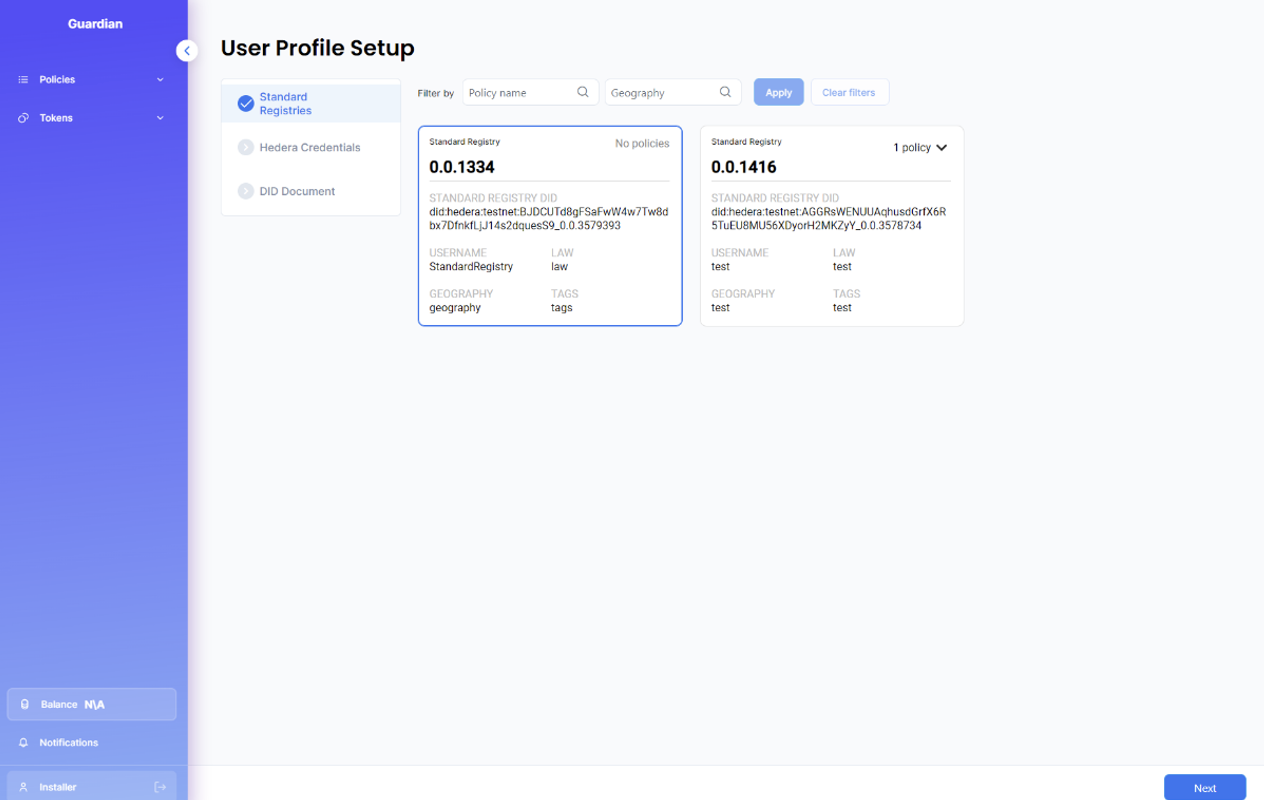Select the Standard Registry card 0.0.1334
Image resolution: width=1264 pixels, height=800 pixels.
point(549,226)
